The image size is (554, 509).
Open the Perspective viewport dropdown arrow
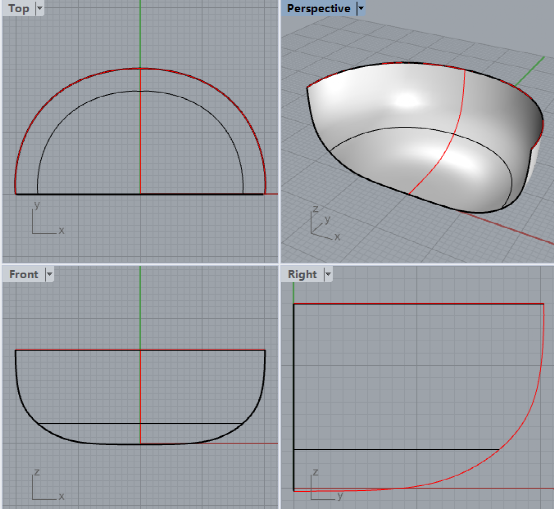coord(361,8)
